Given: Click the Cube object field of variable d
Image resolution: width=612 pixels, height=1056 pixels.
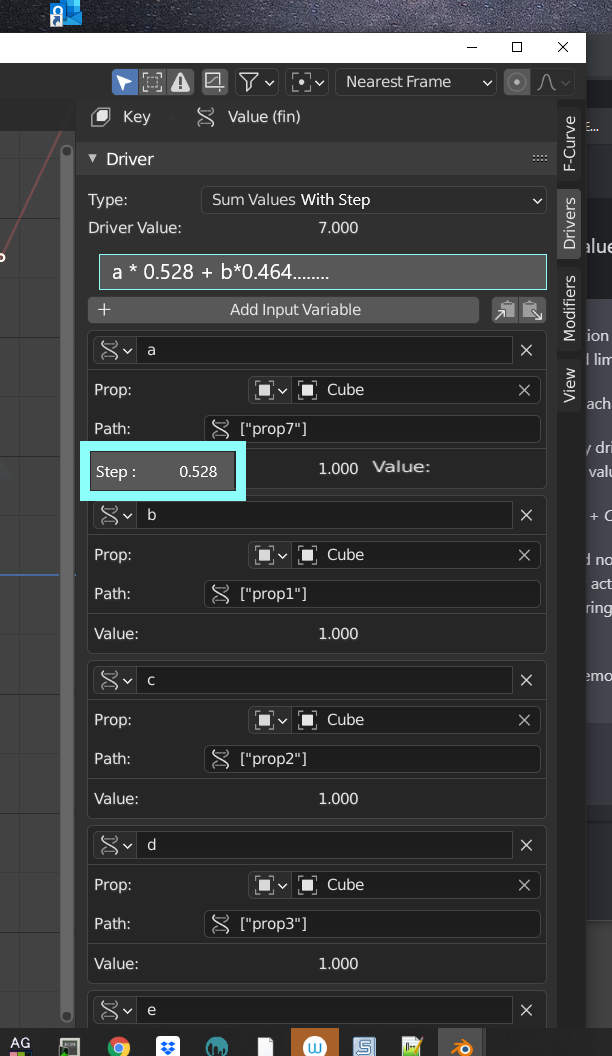Looking at the screenshot, I should [x=401, y=885].
